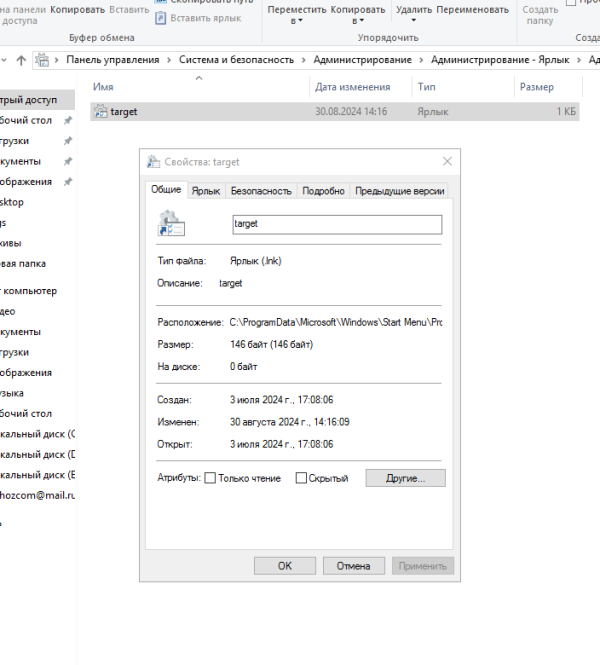
Task: Click the pin icon next to Изображения
Action: tap(68, 182)
